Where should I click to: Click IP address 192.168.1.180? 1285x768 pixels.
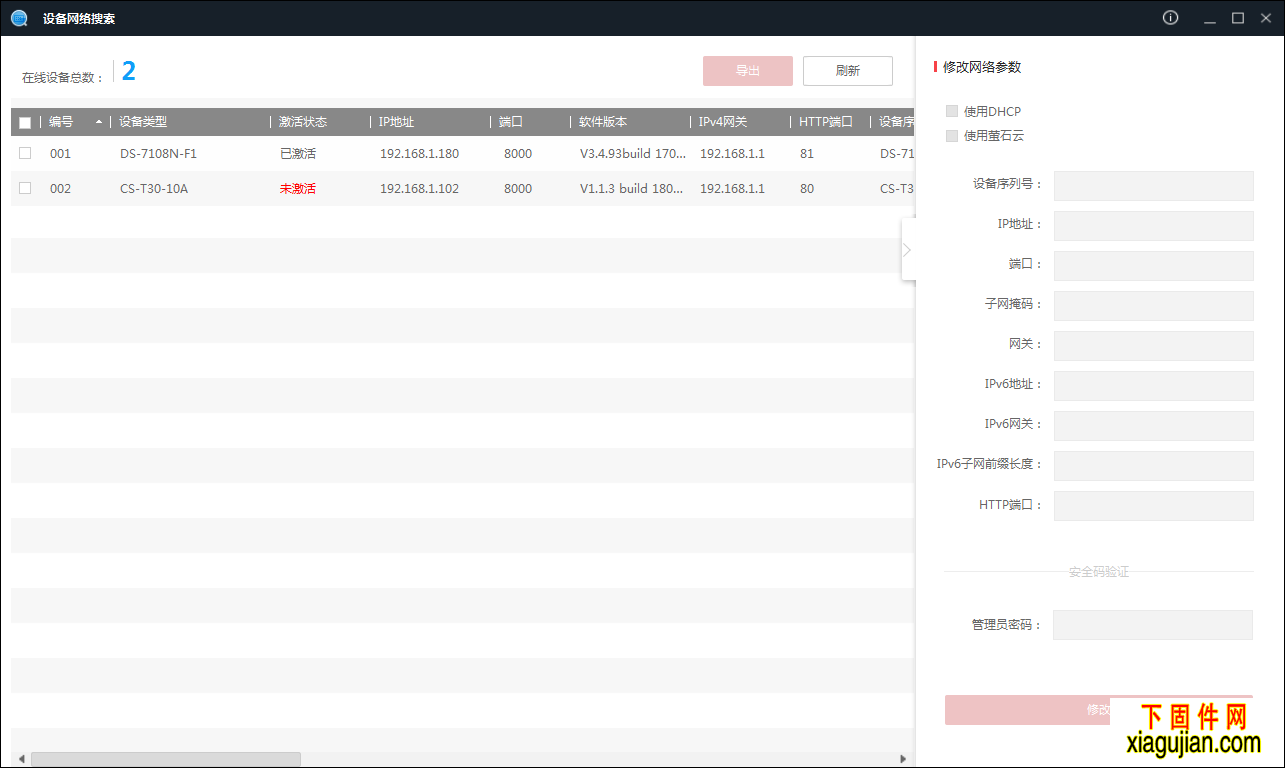pos(419,154)
